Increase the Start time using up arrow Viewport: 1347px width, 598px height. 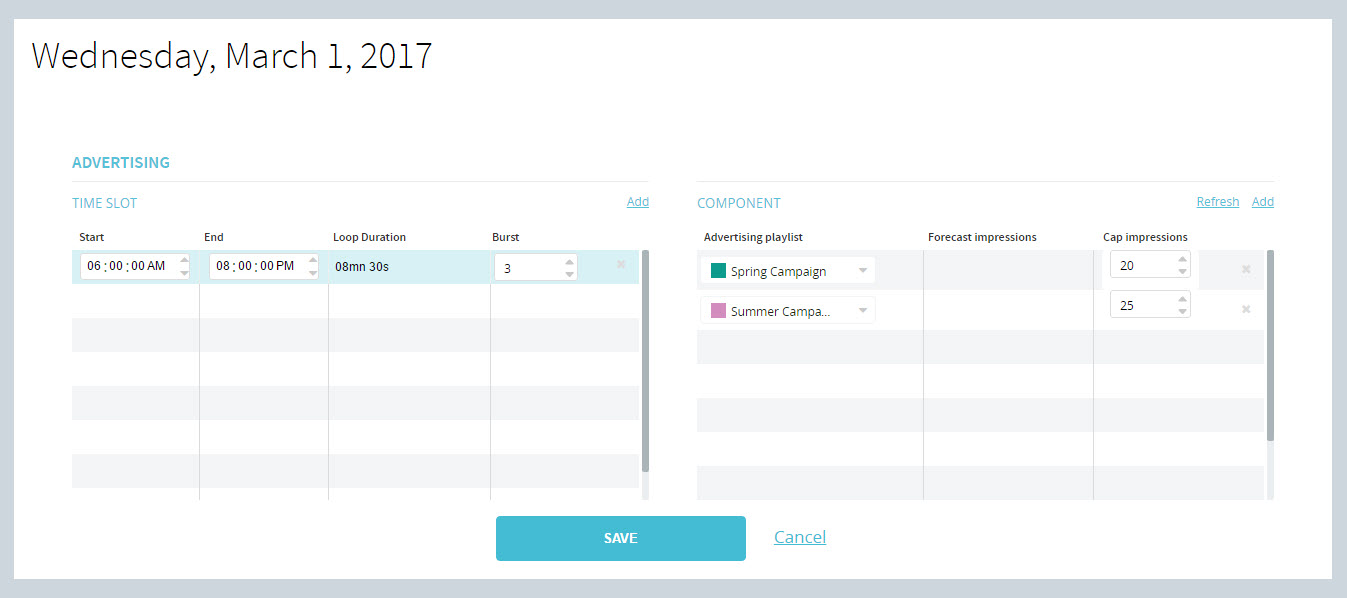pyautogui.click(x=184, y=261)
